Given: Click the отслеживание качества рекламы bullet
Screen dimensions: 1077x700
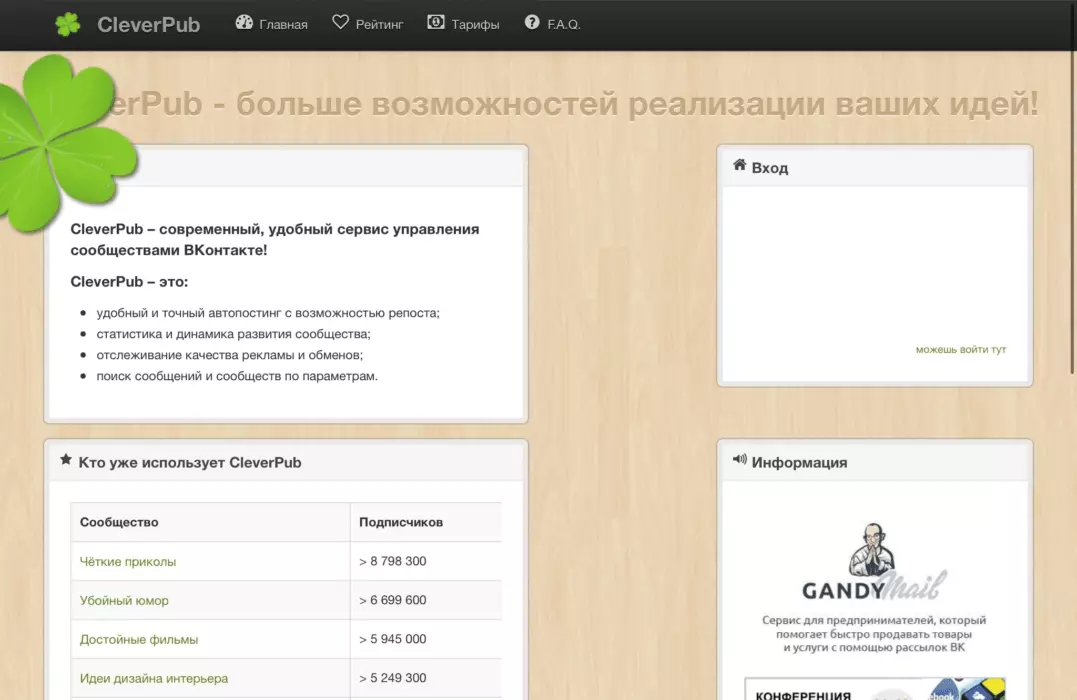Looking at the screenshot, I should pos(229,355).
